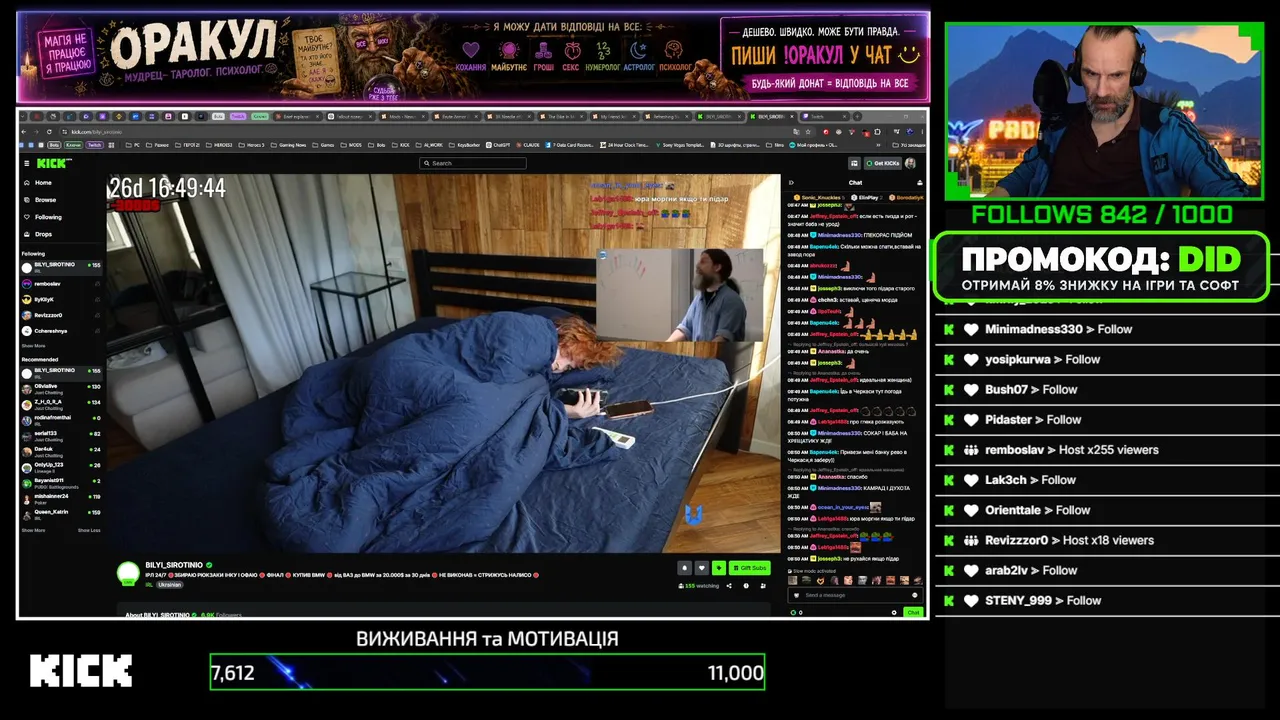Open recommended channel OnlyUp_123

(x=62, y=466)
